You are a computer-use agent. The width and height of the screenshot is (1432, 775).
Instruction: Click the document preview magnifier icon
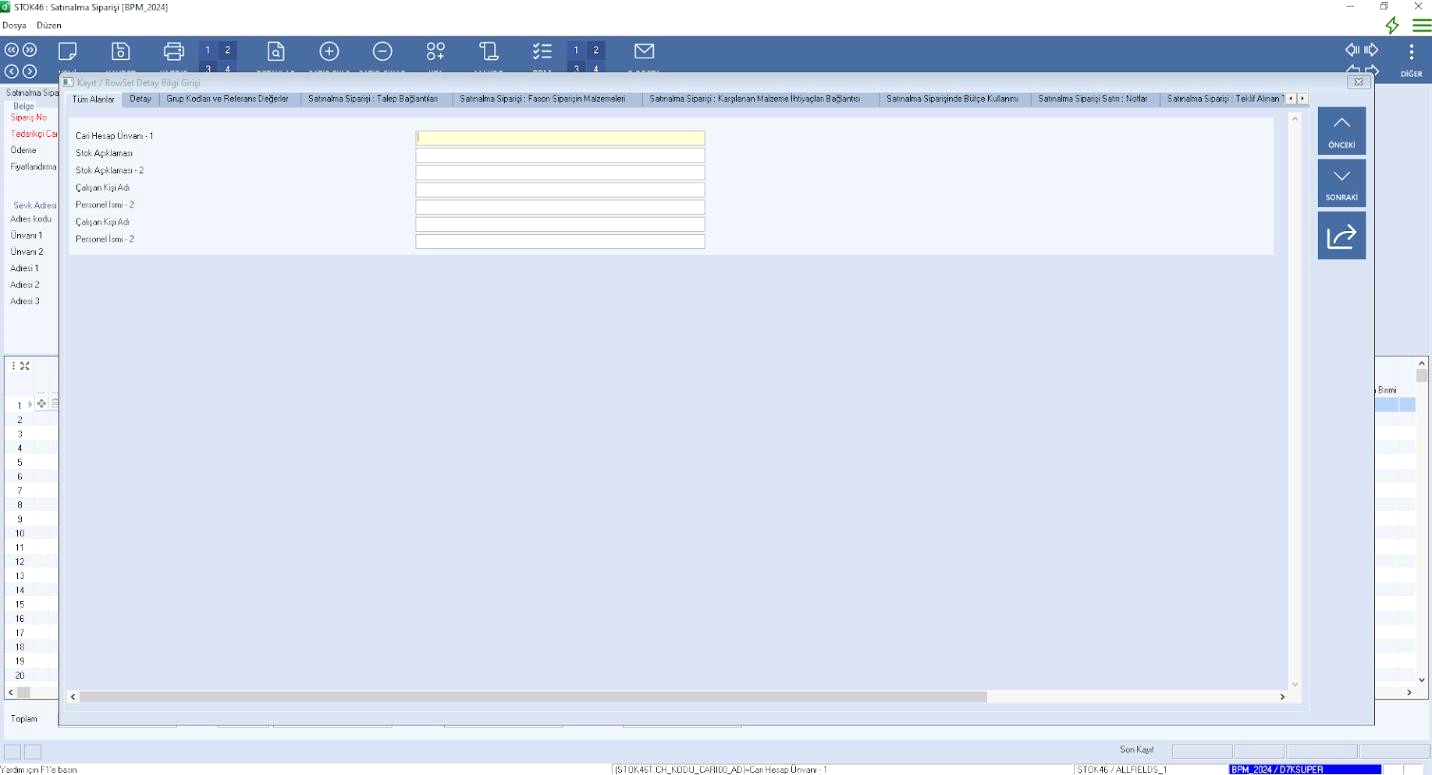(x=276, y=52)
